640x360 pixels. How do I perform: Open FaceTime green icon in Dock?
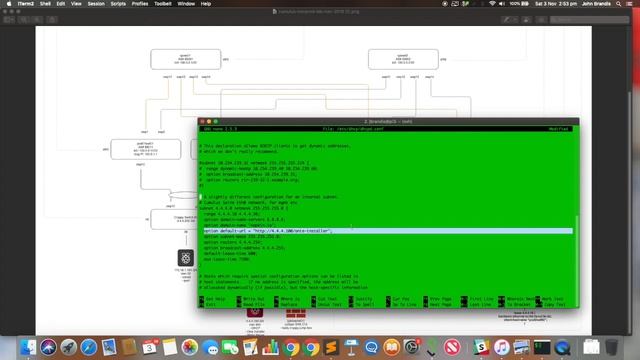coord(230,347)
